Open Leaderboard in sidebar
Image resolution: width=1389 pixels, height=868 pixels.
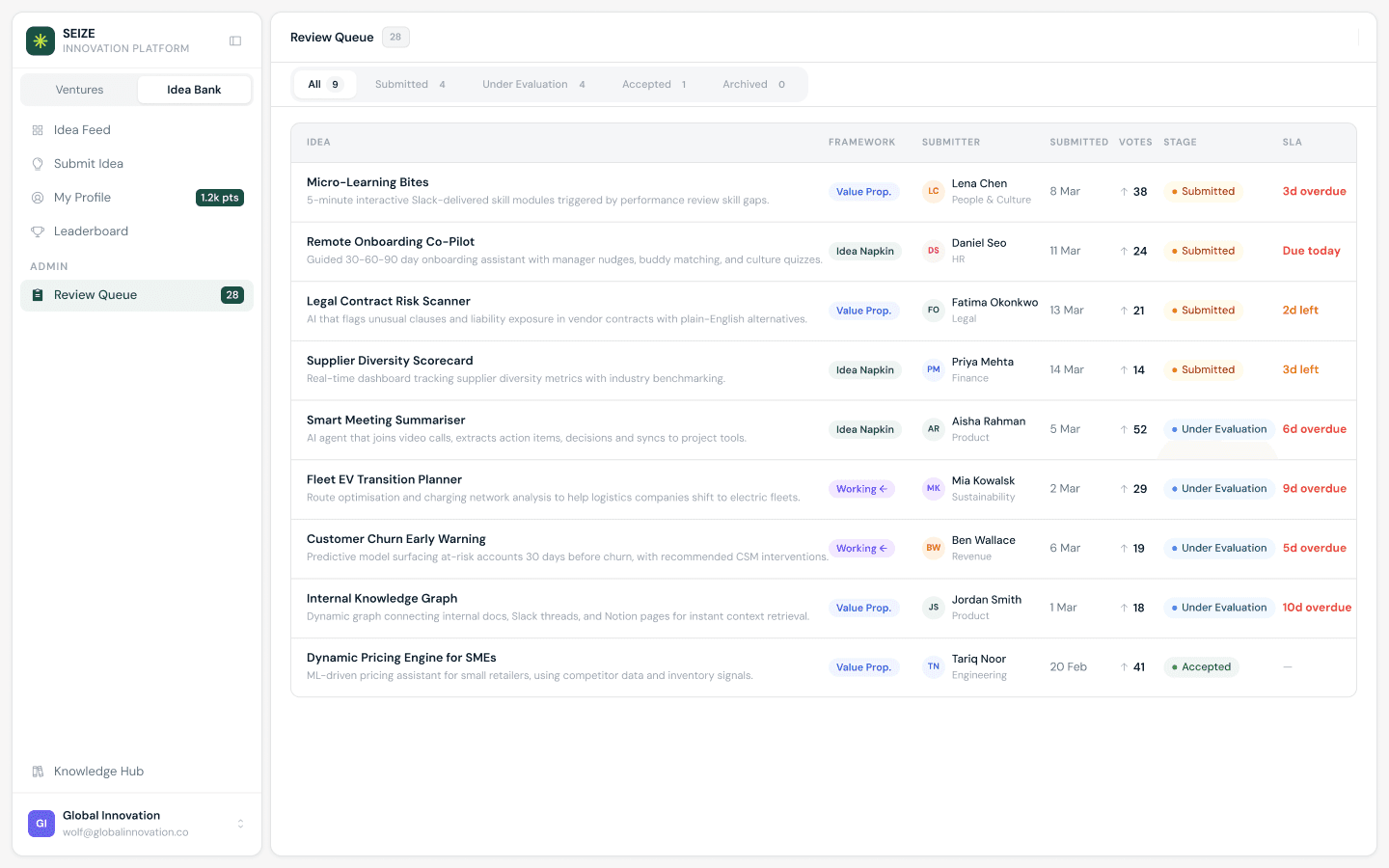[x=137, y=231]
